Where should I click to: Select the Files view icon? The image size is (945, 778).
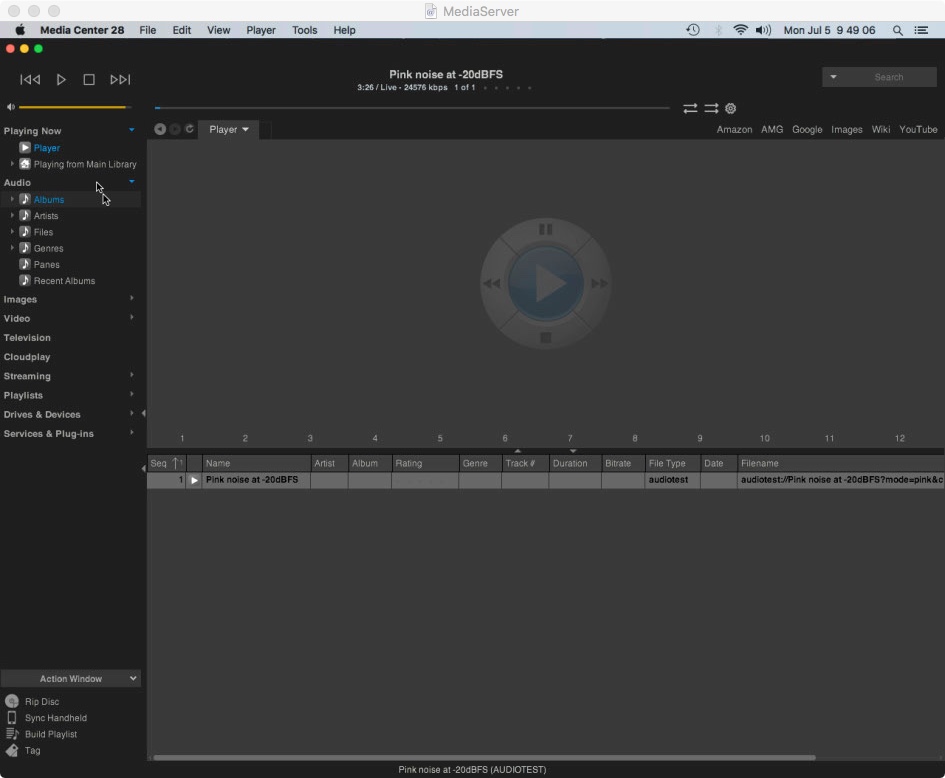pos(25,231)
